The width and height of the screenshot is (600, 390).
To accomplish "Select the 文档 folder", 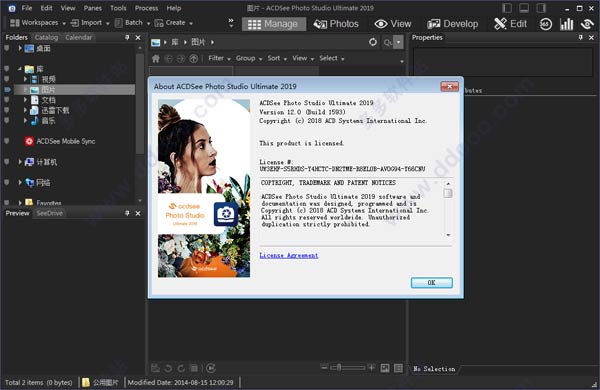I will click(x=48, y=100).
